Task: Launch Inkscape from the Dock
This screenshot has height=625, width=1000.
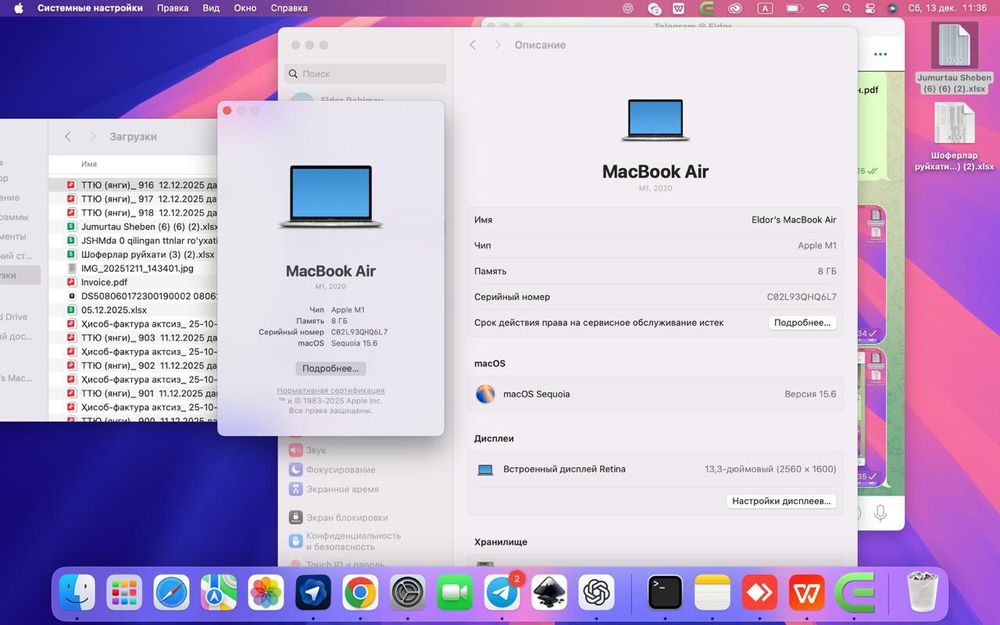Action: [x=549, y=592]
